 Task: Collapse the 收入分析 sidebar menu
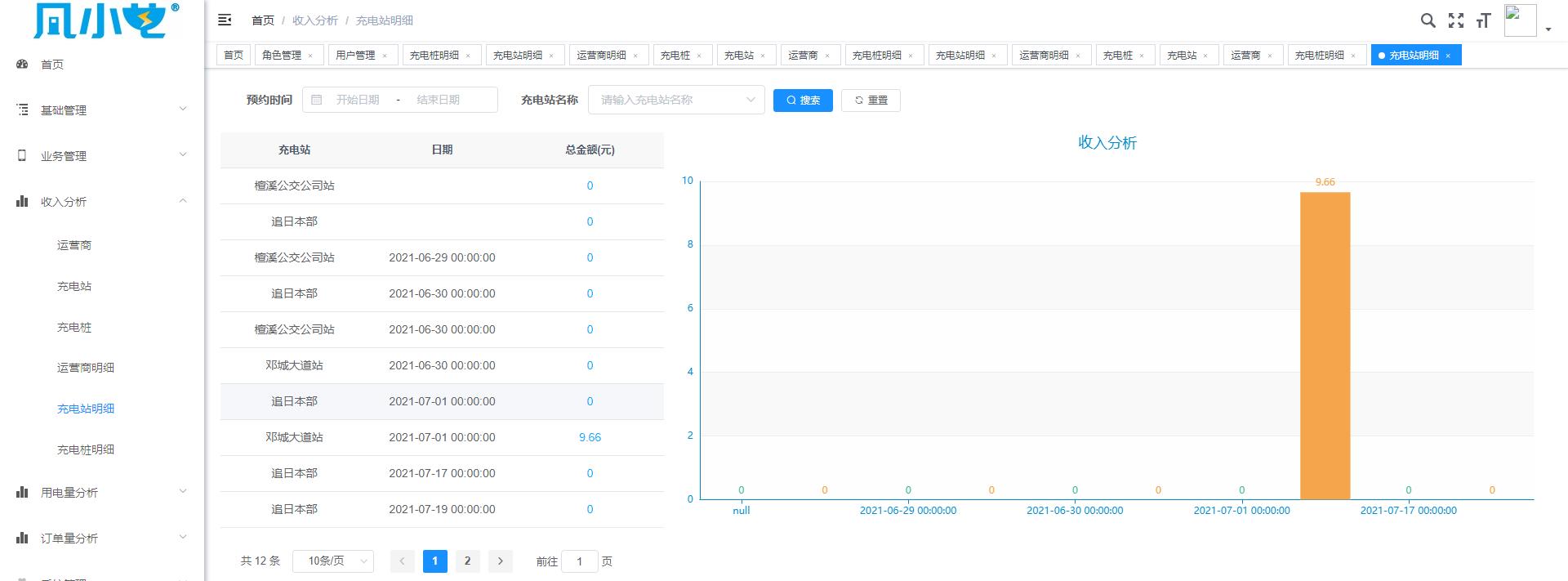(102, 202)
